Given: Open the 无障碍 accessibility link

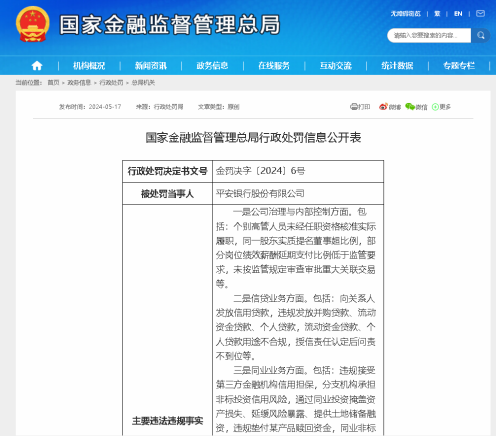Looking at the screenshot, I should (405, 14).
